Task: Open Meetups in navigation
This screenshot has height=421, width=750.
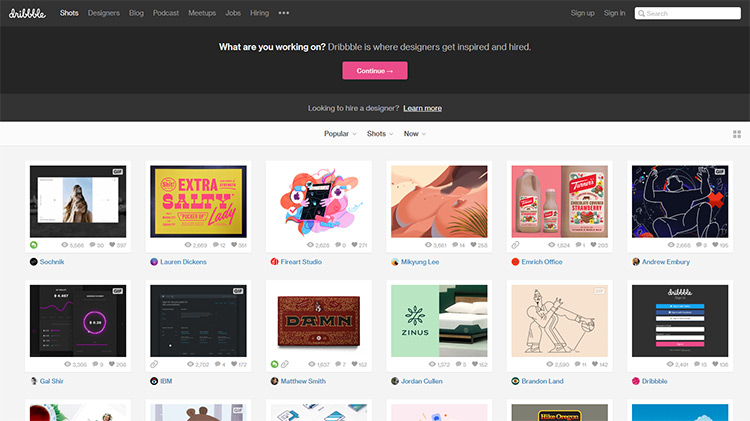Action: click(x=202, y=13)
